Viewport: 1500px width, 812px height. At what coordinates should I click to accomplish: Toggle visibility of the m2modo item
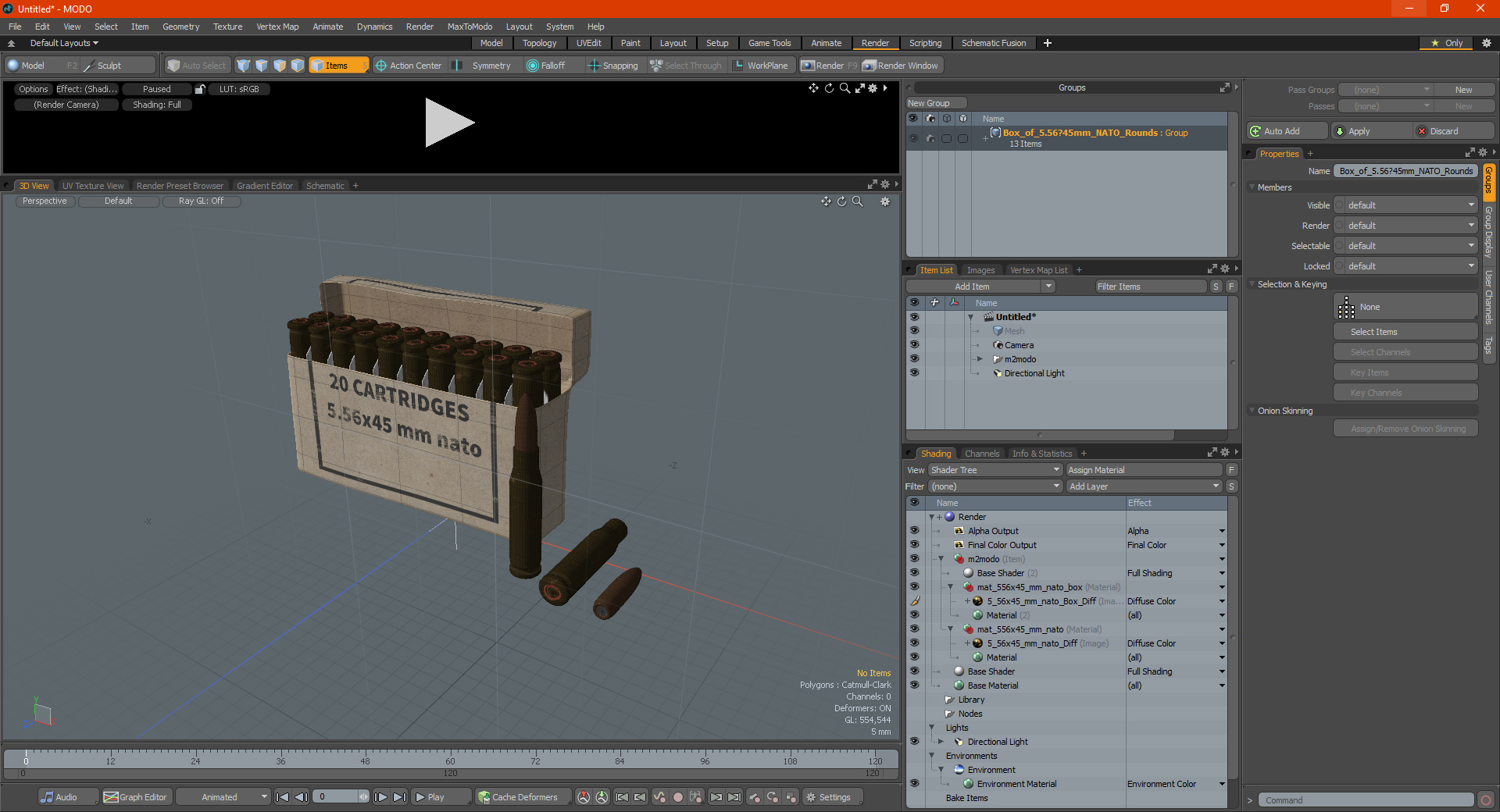pyautogui.click(x=914, y=359)
